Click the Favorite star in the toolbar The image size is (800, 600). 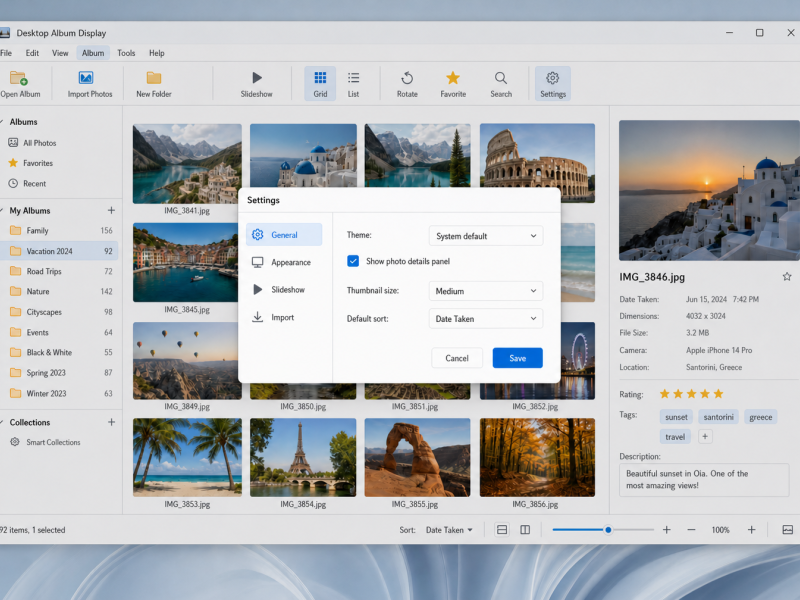[x=453, y=78]
